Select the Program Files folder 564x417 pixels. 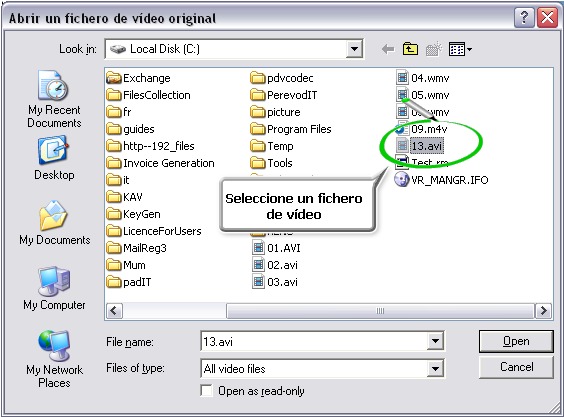click(x=291, y=129)
